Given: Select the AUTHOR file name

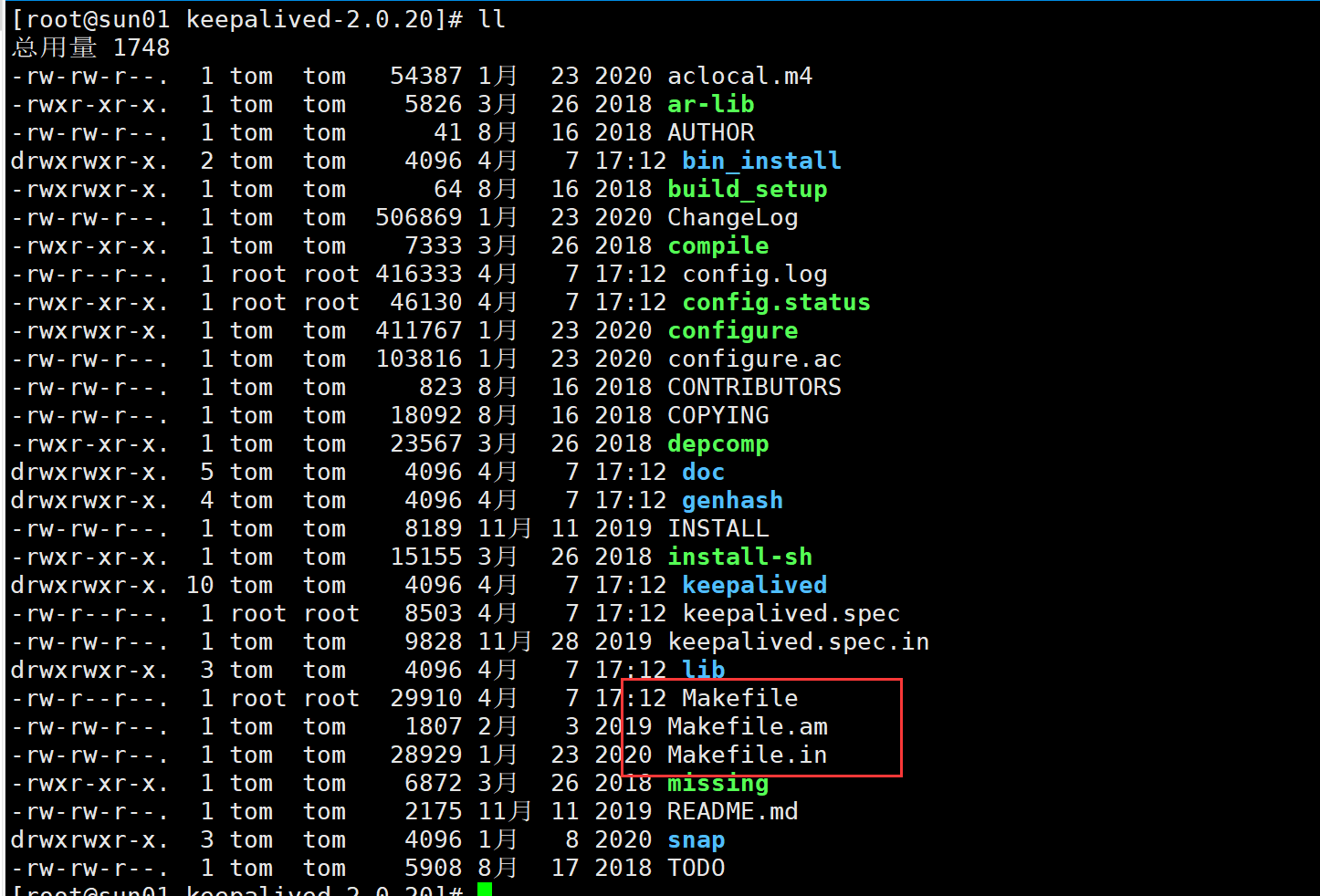Looking at the screenshot, I should 711,132.
